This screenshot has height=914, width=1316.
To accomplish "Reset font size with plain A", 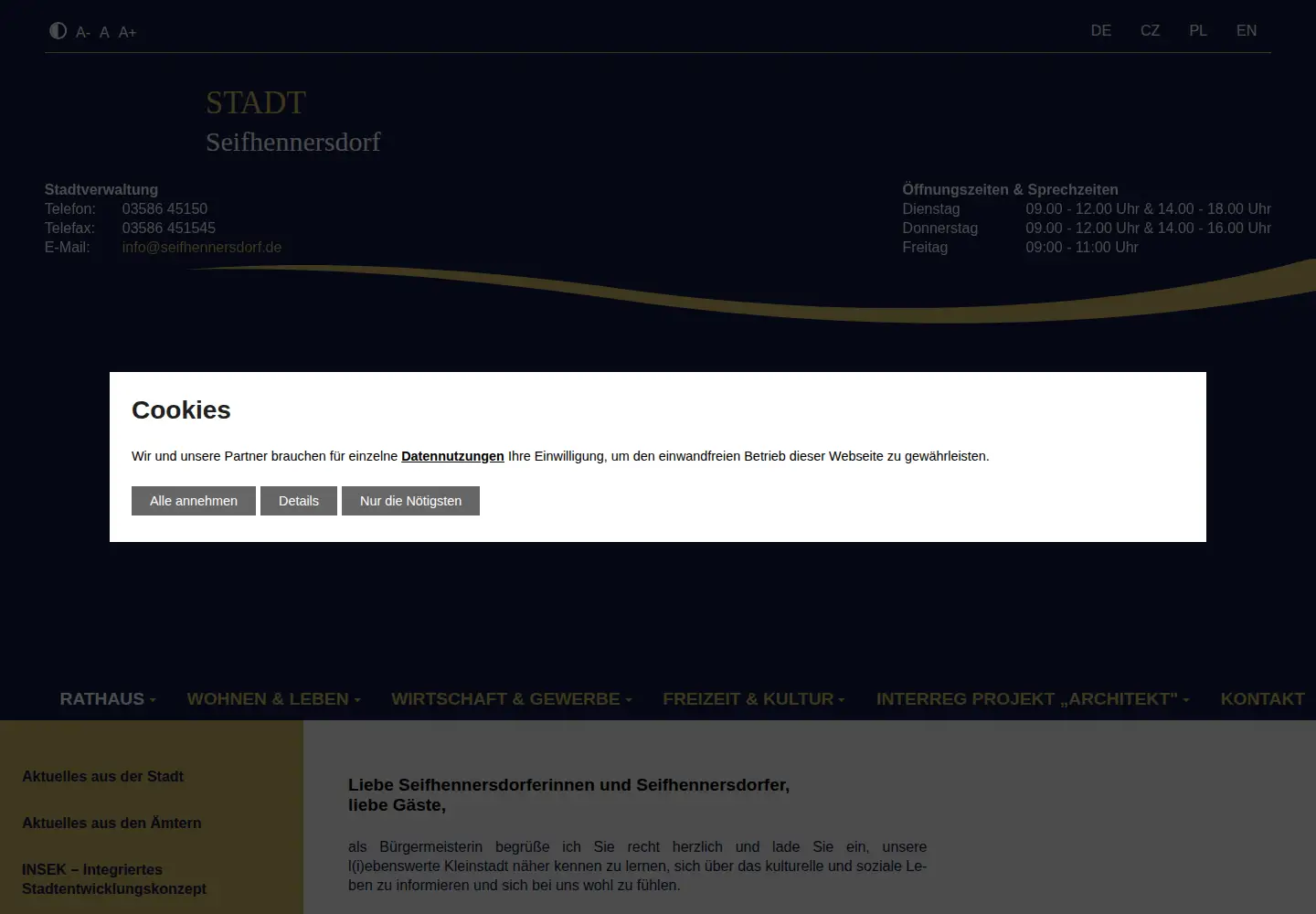I will pos(104,32).
